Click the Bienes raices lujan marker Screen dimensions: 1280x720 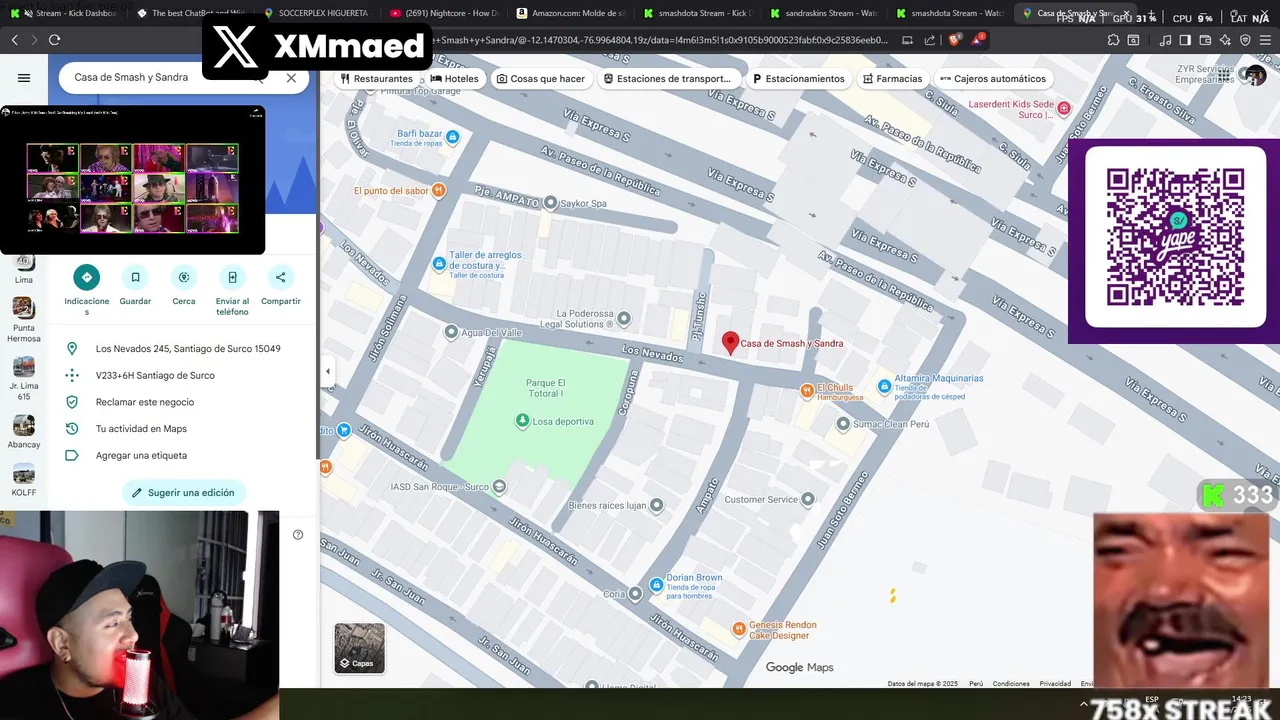(657, 506)
